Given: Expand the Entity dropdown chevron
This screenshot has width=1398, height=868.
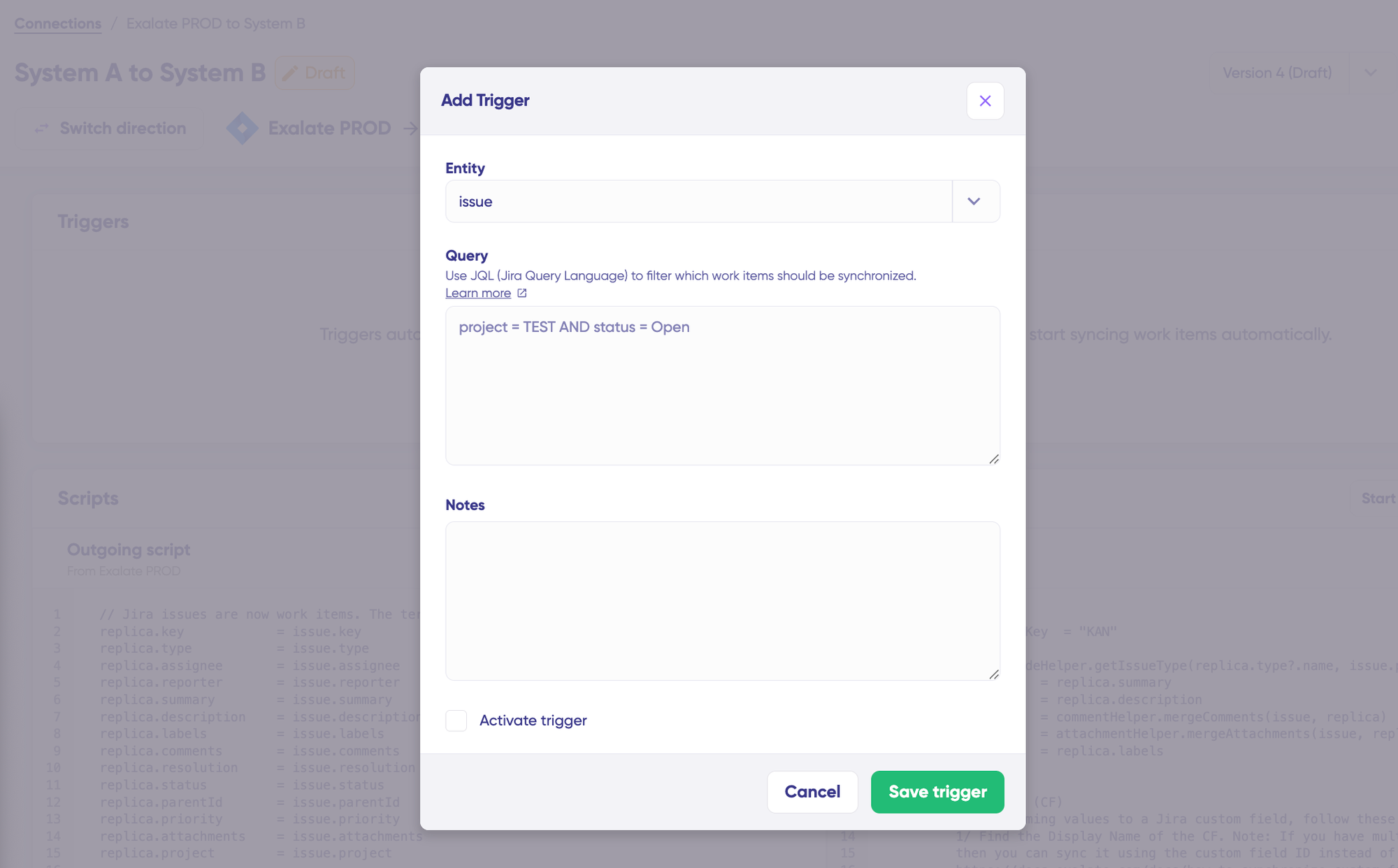Looking at the screenshot, I should [x=974, y=201].
